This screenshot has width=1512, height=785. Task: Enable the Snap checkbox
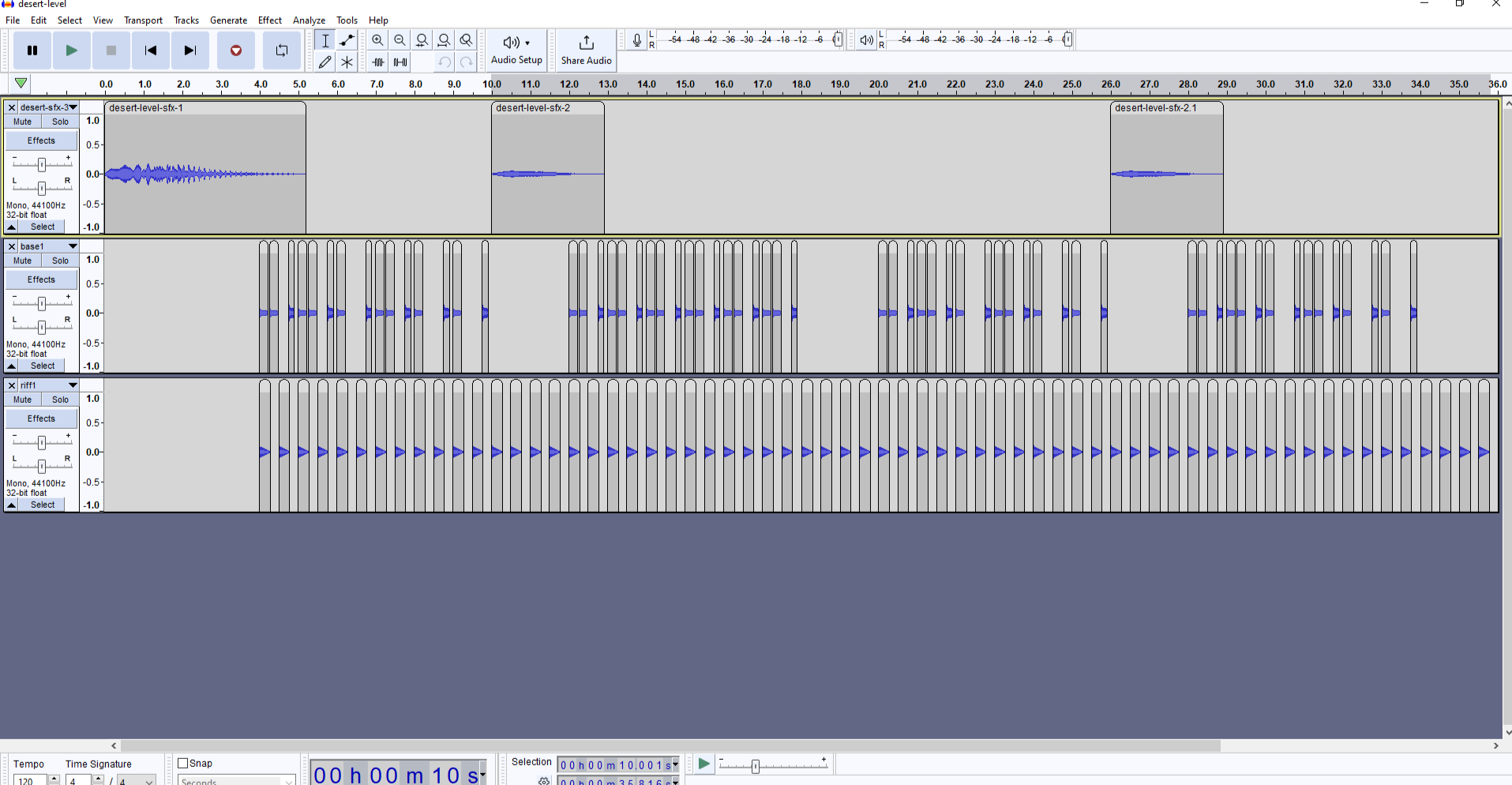(x=183, y=763)
